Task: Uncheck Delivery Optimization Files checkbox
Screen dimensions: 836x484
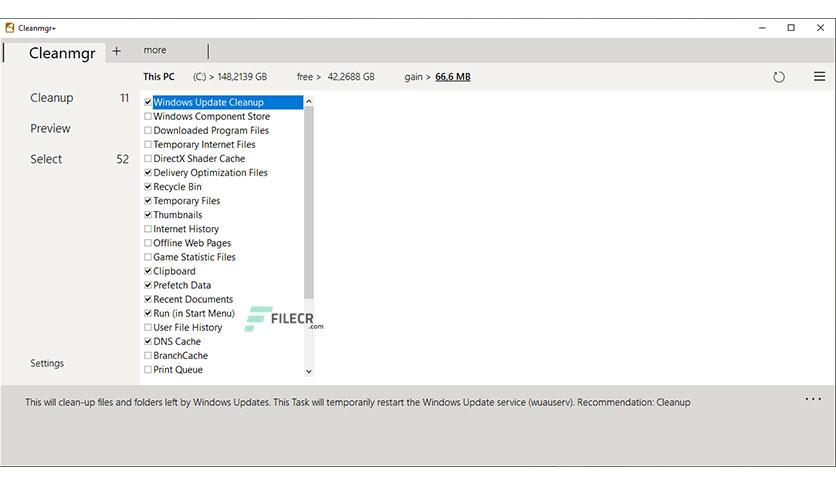Action: coord(148,172)
